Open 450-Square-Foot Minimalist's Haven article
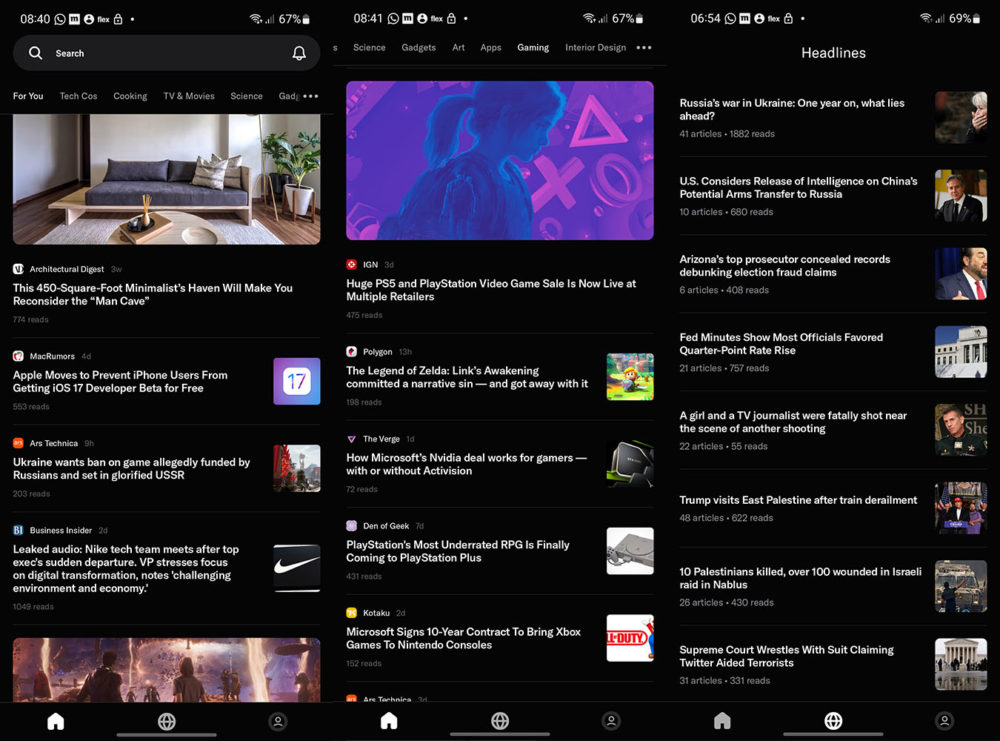Image resolution: width=1000 pixels, height=741 pixels. [x=153, y=295]
